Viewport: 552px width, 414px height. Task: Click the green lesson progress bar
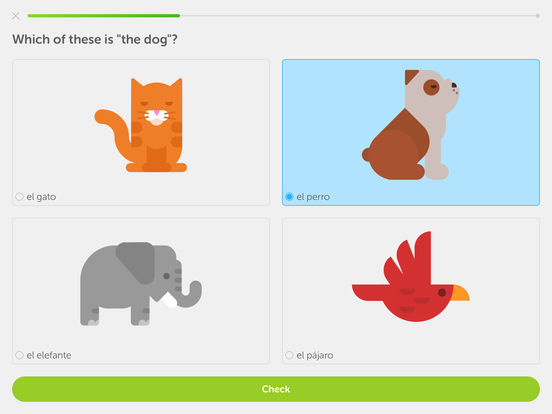[104, 15]
